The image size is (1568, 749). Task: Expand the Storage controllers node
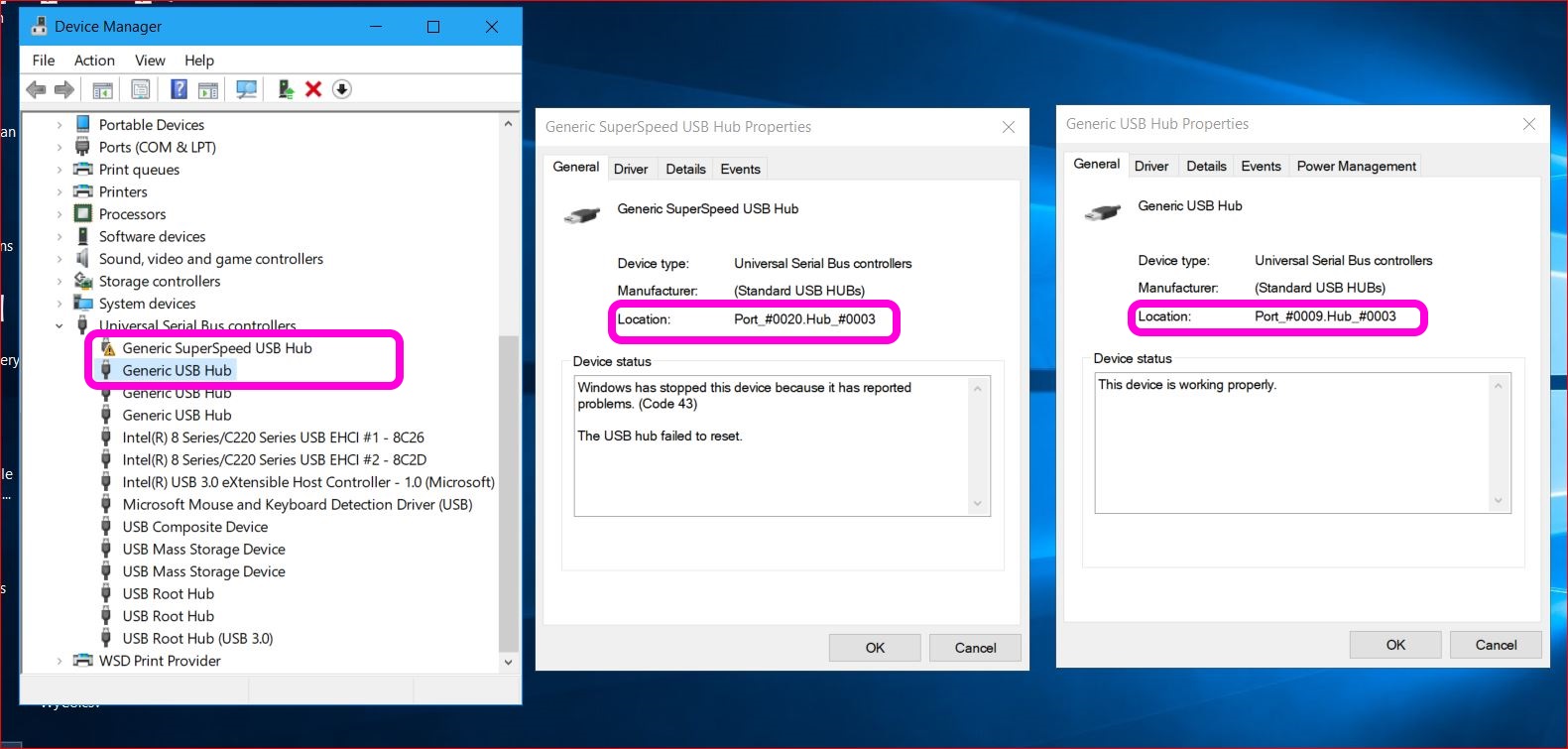(60, 281)
